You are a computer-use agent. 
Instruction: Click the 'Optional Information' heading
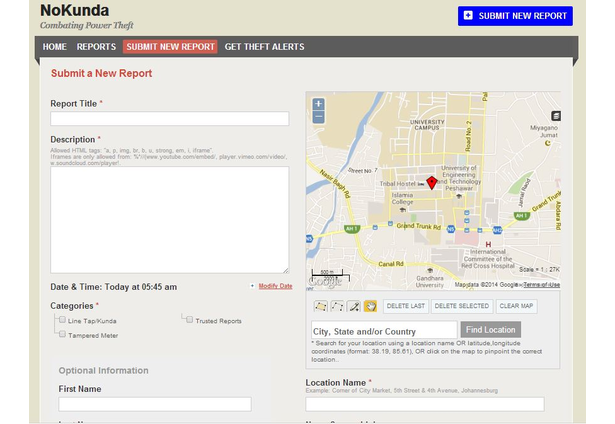[104, 371]
